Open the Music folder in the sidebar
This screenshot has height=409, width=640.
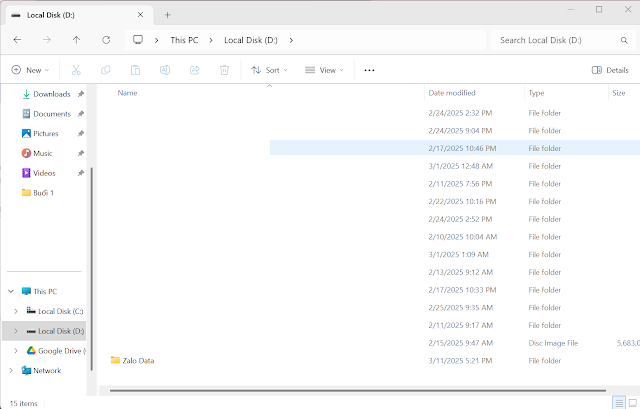tap(43, 153)
